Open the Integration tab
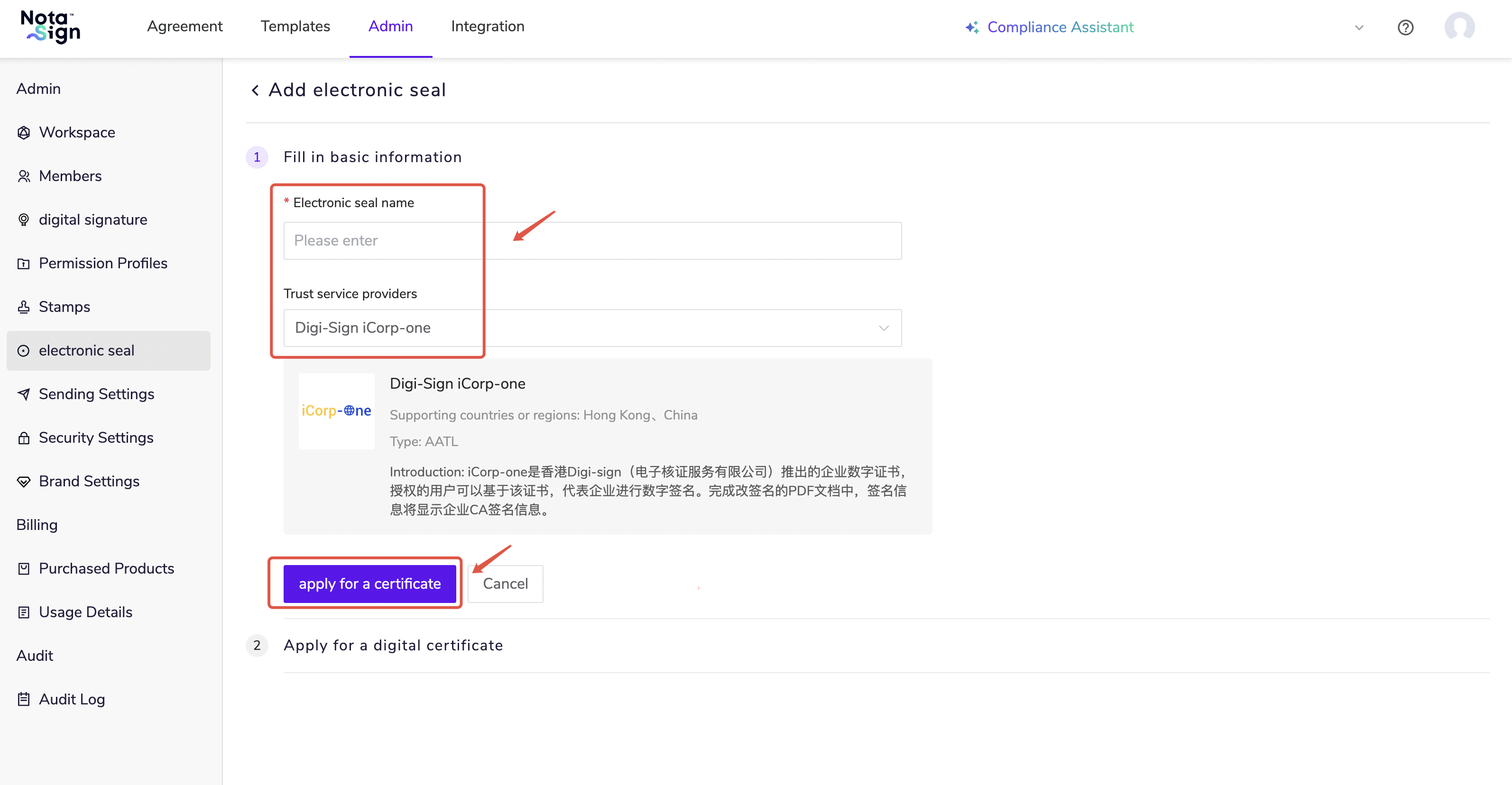 pos(487,27)
